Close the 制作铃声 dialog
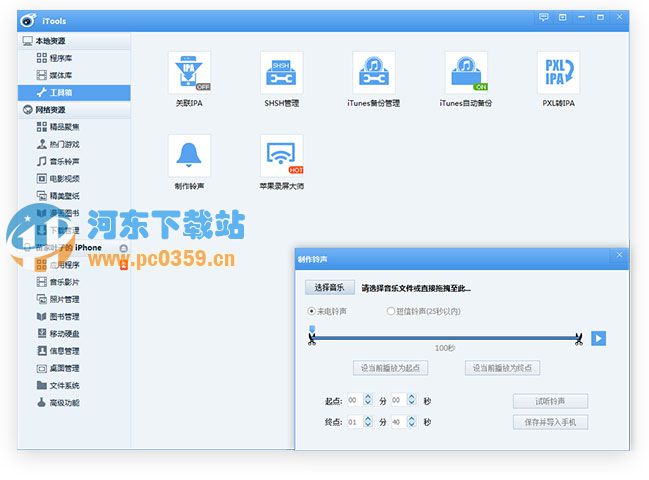The image size is (649, 480). tap(619, 255)
